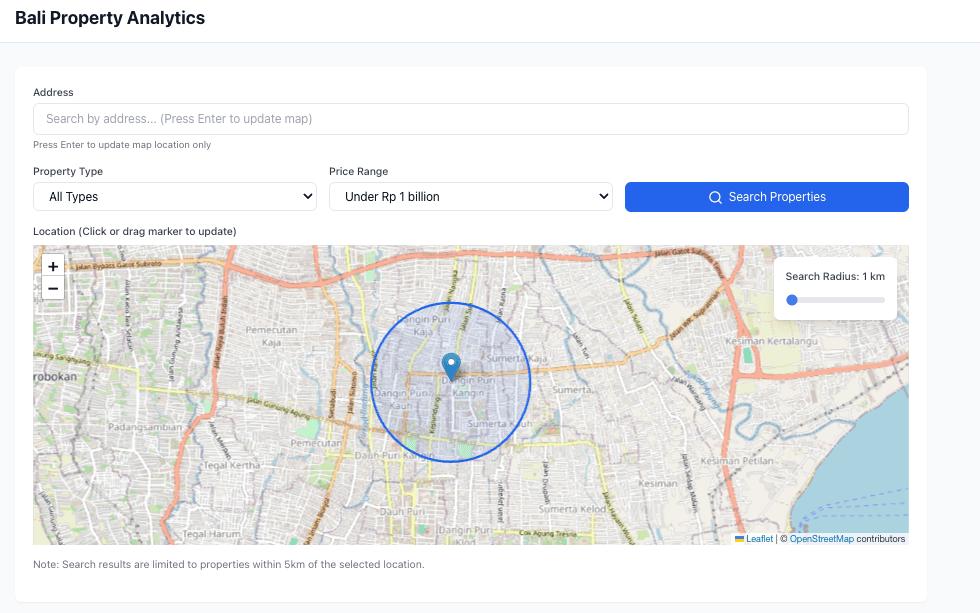
Task: Open the OpenStreetMap attribution link
Action: (x=820, y=538)
